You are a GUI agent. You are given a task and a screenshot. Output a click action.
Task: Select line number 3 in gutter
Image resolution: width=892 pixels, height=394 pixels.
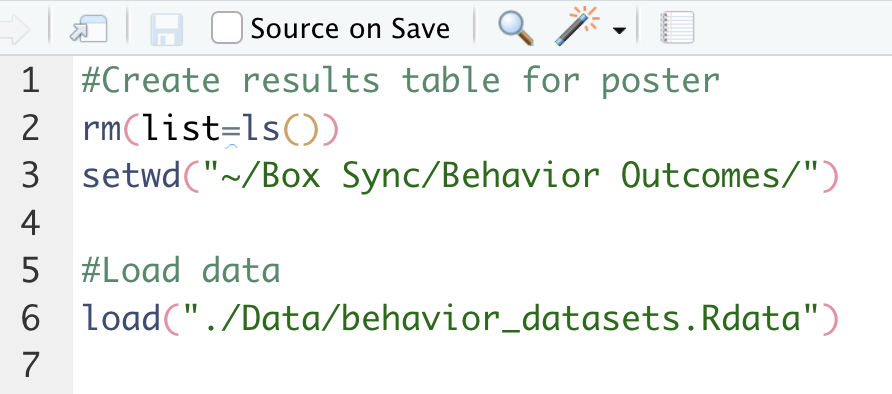[x=30, y=176]
